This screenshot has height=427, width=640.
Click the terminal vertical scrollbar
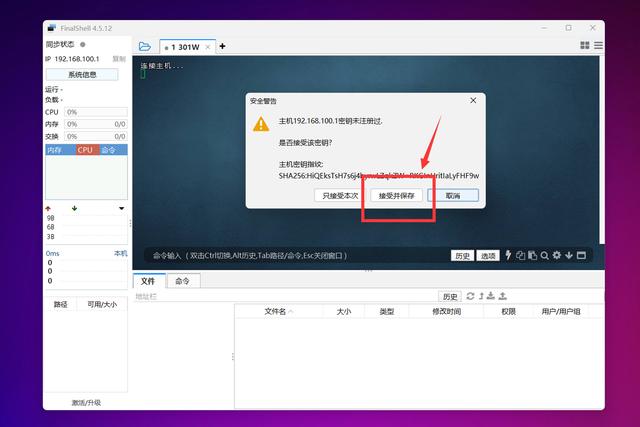click(602, 150)
